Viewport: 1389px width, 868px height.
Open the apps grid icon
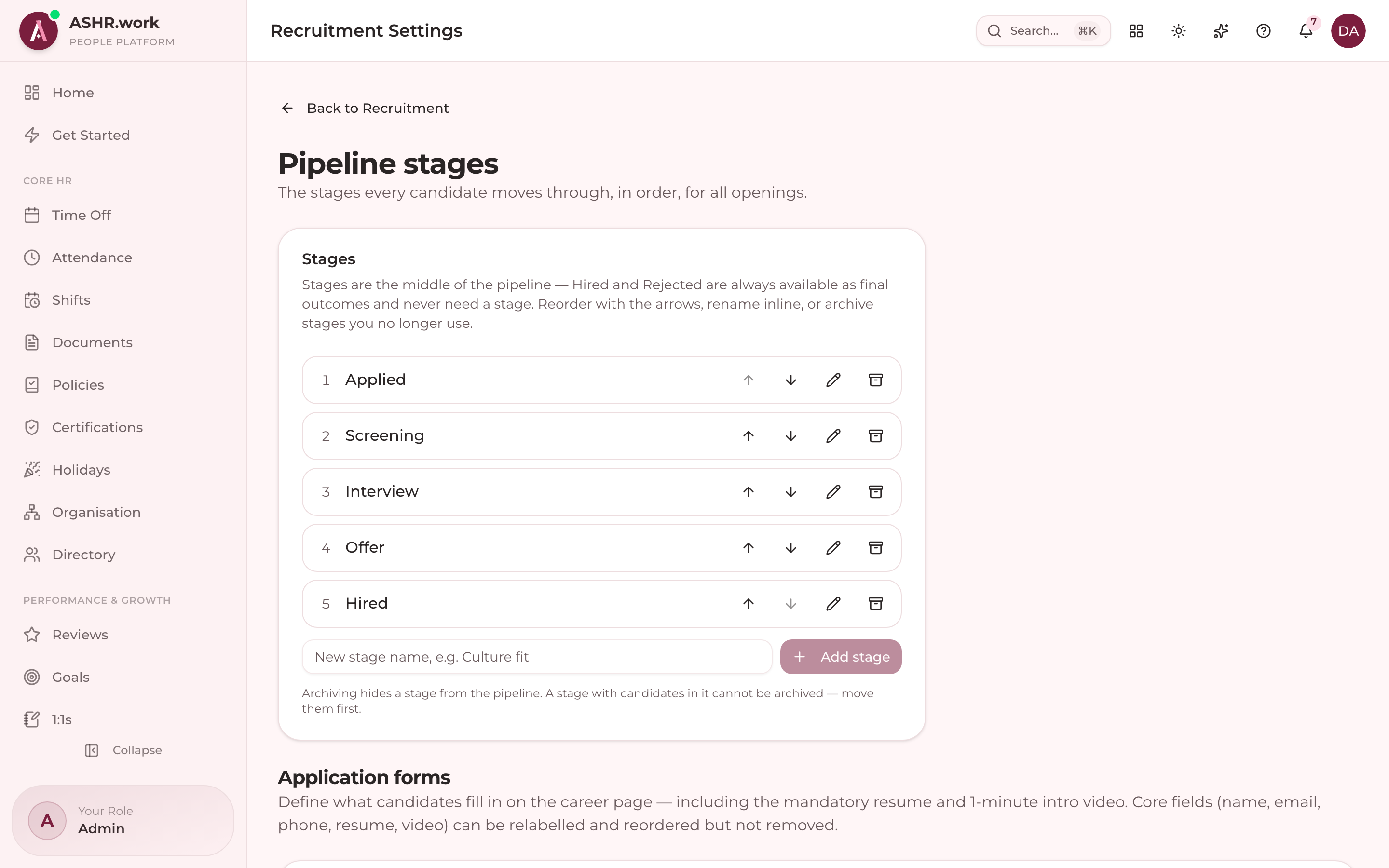1136,30
